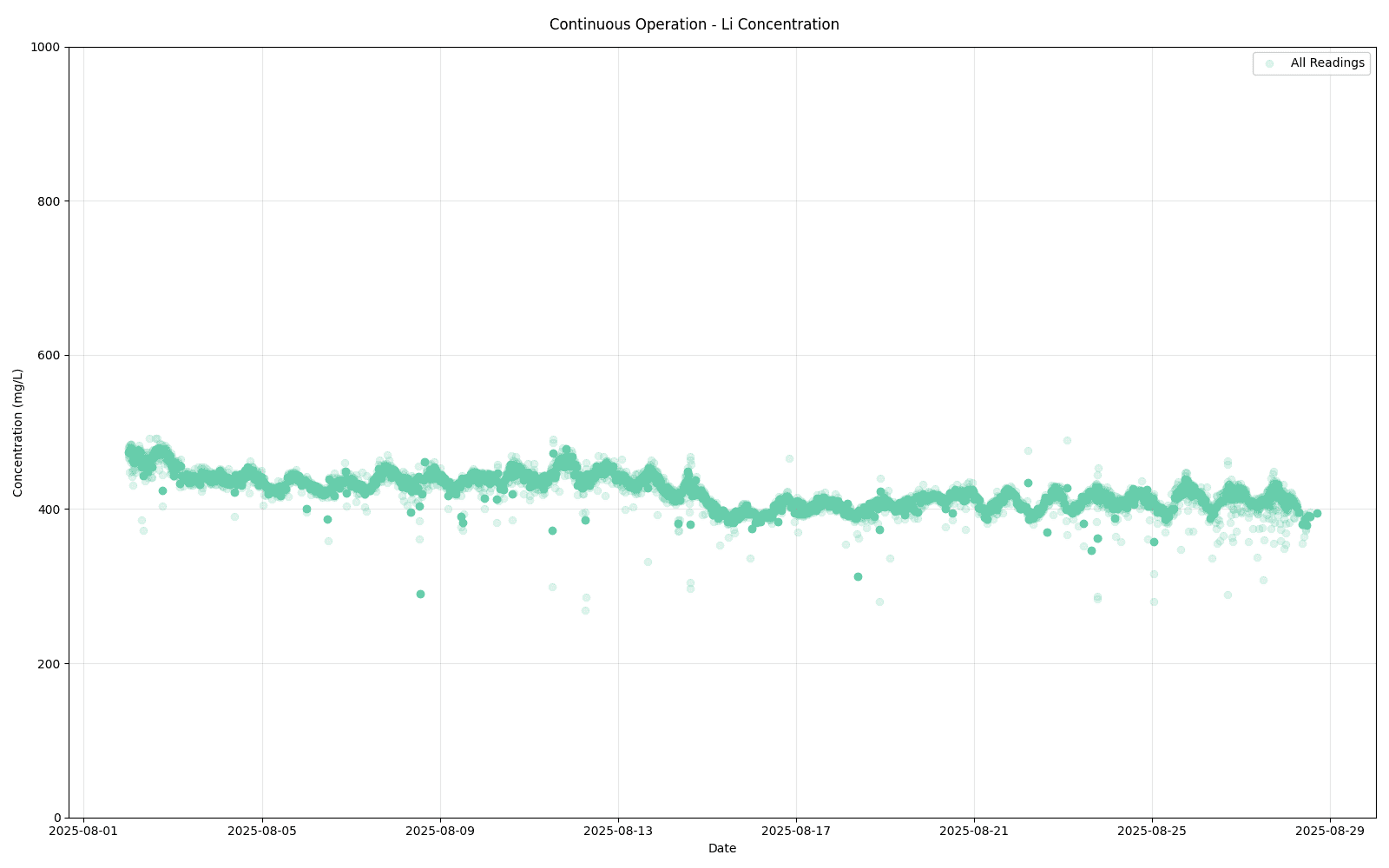Click the "Concentration (mg/L)" y-axis label
1389x868 pixels.
tap(18, 432)
